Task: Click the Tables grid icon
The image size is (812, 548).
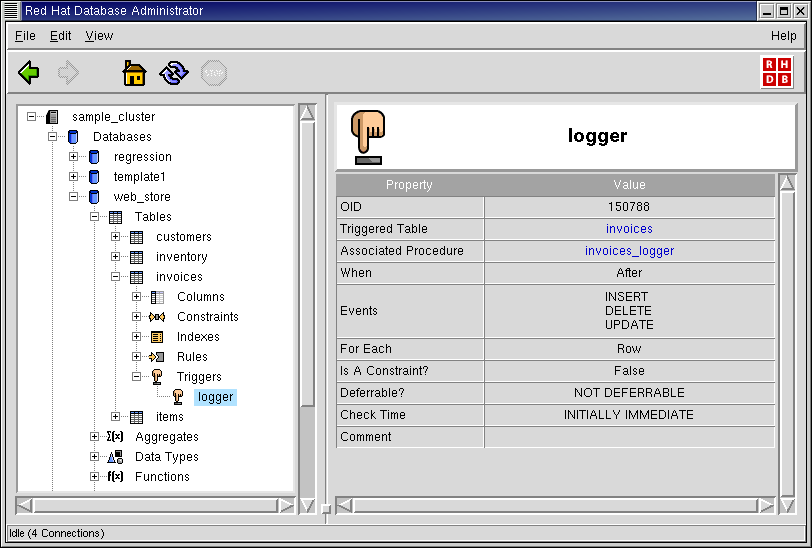Action: coord(115,217)
